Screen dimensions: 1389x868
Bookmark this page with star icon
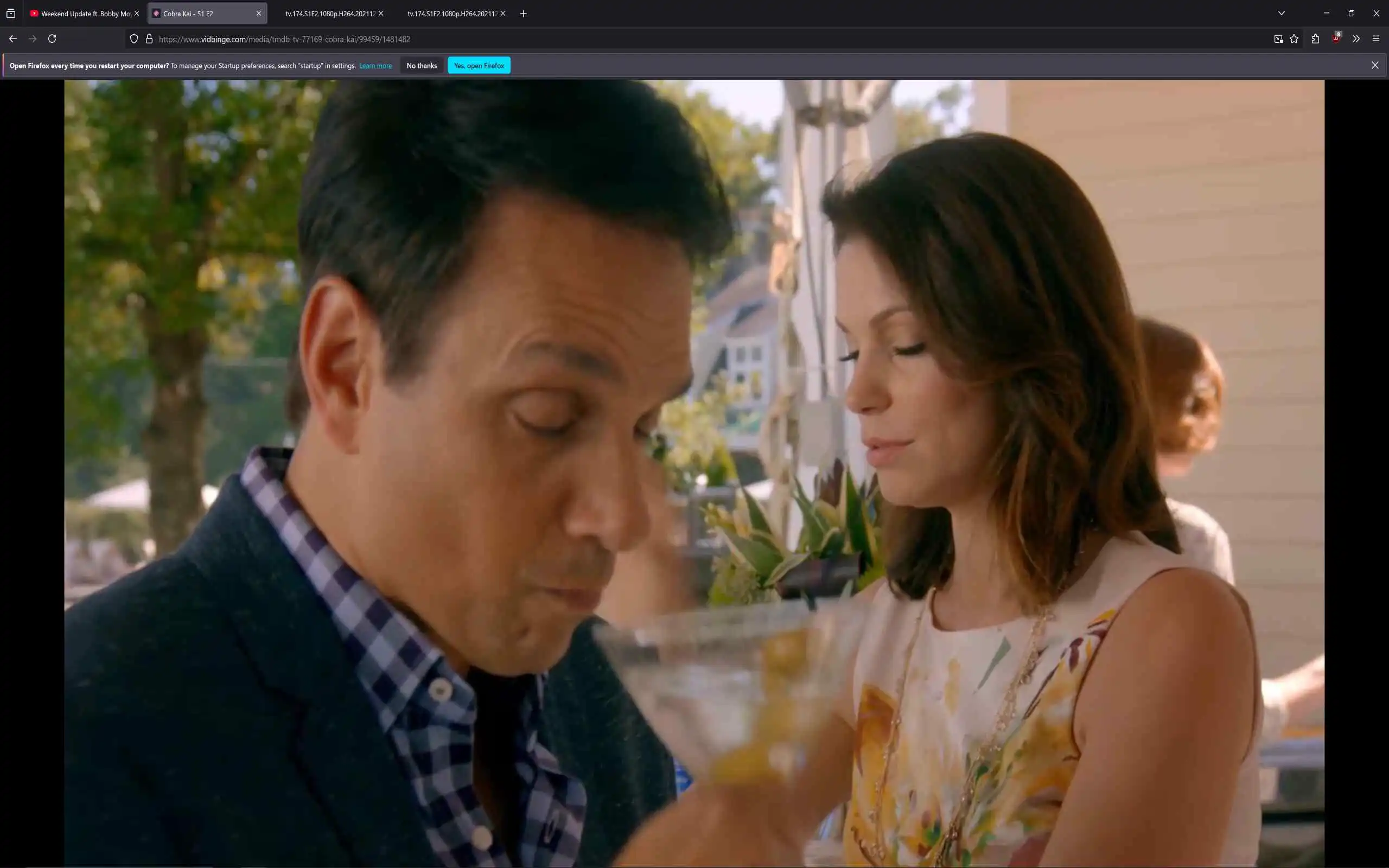pos(1294,39)
